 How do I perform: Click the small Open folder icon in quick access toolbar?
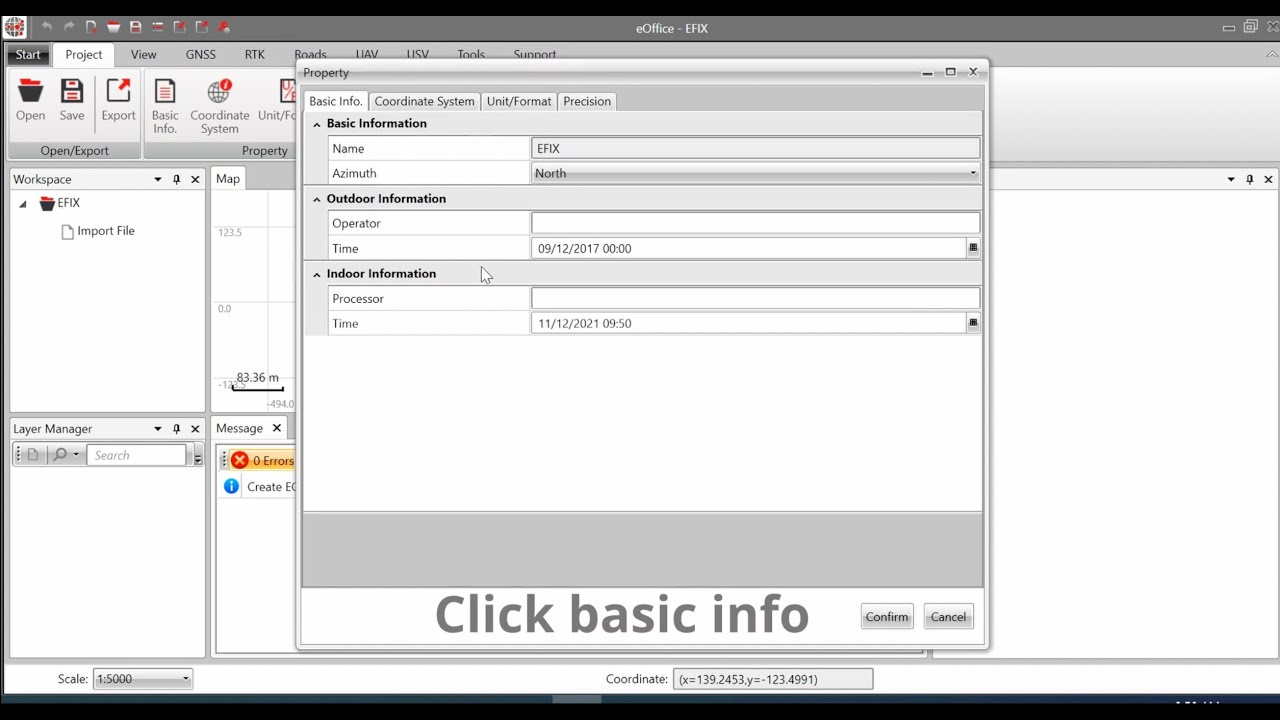[x=113, y=27]
